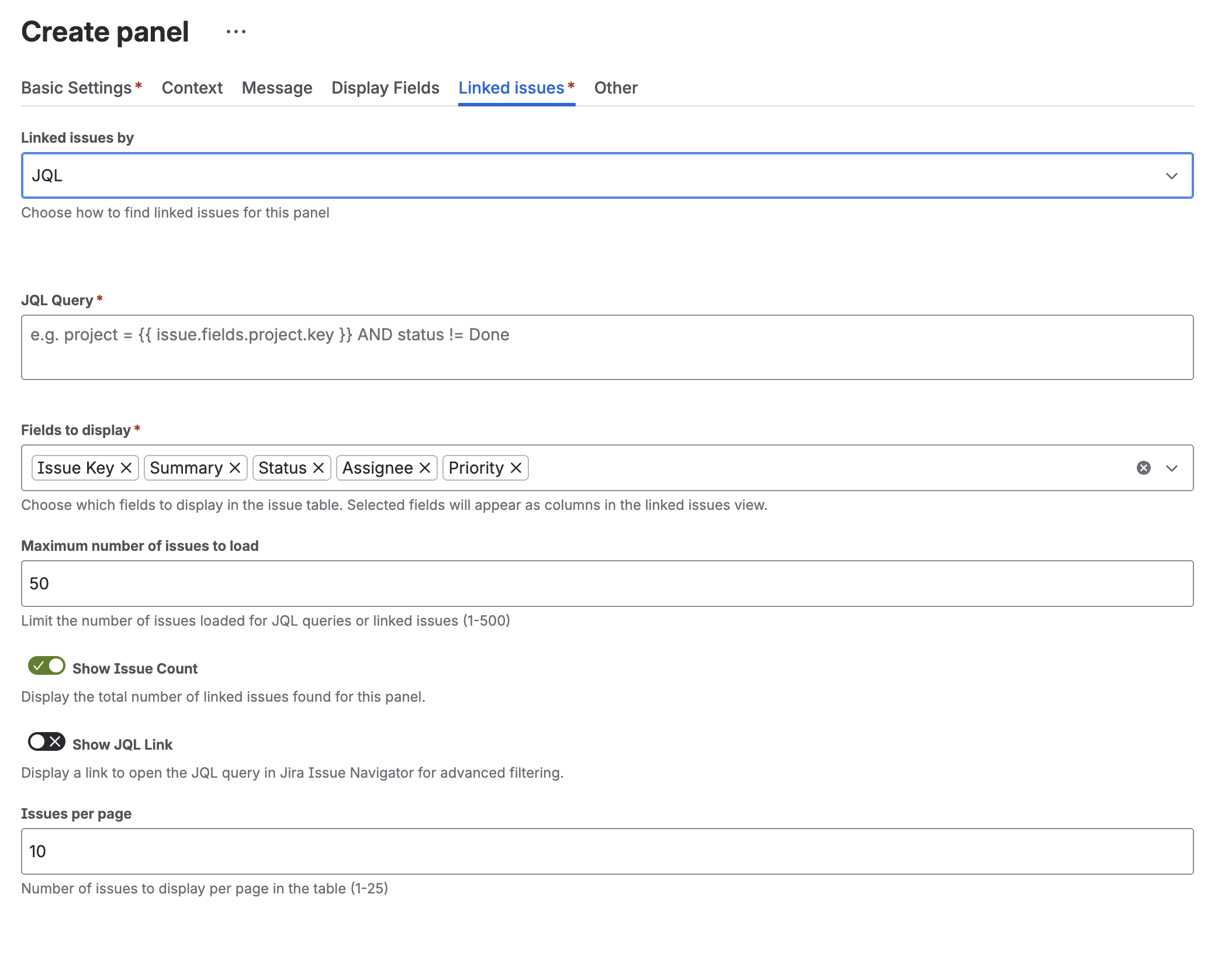
Task: Change the Issues per page value
Action: (607, 851)
